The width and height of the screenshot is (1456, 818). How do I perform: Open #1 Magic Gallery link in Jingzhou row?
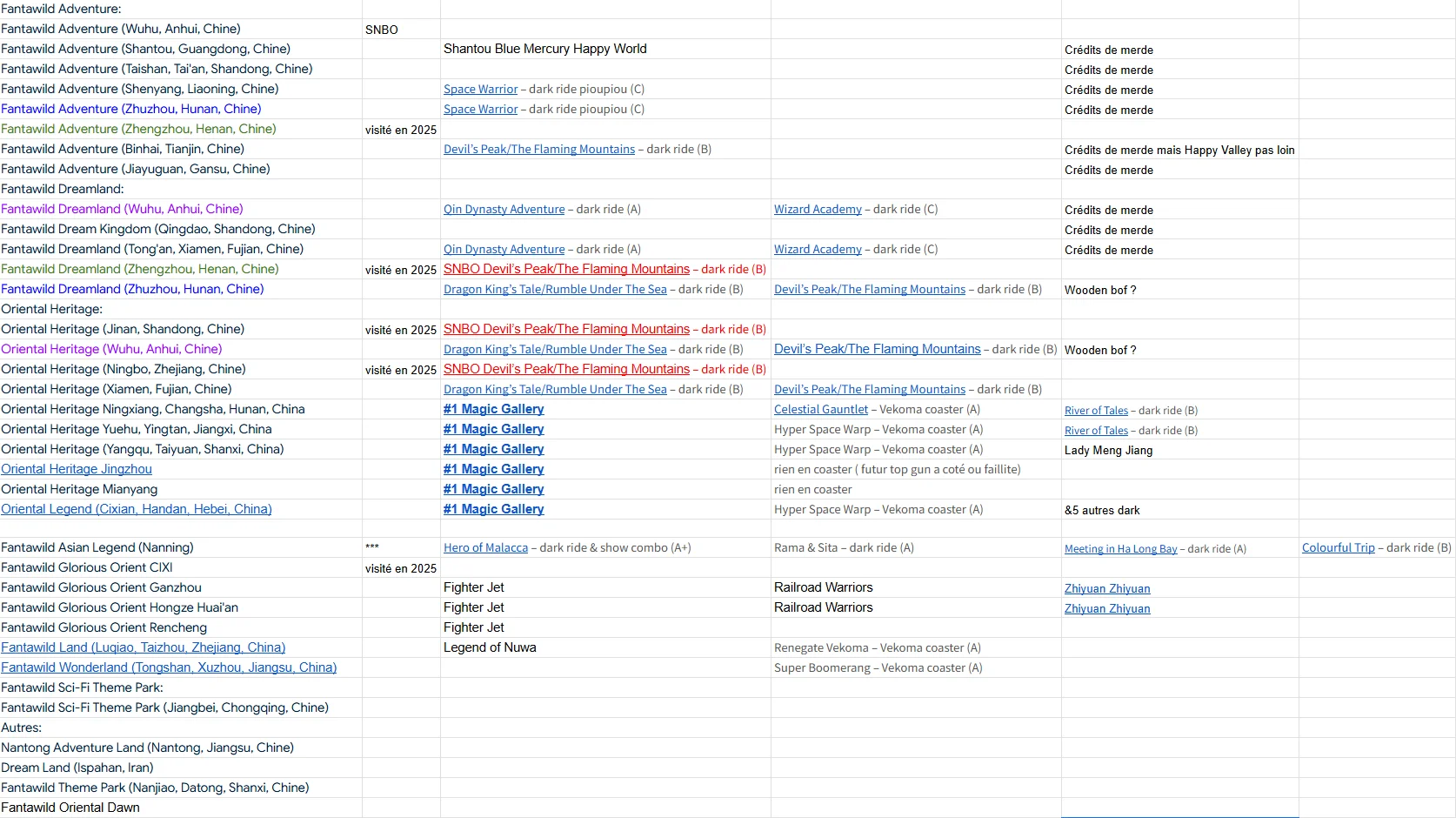coord(493,469)
